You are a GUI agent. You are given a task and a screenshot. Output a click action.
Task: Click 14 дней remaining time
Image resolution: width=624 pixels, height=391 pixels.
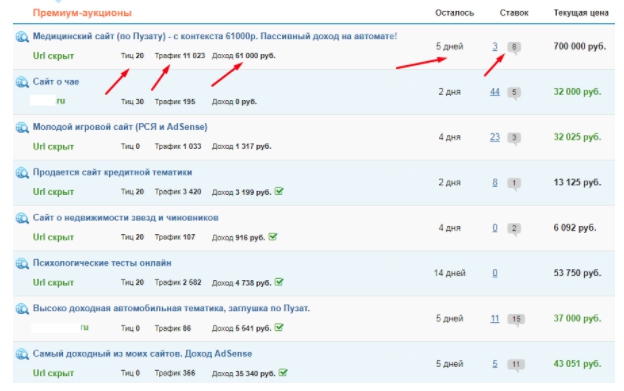point(449,273)
